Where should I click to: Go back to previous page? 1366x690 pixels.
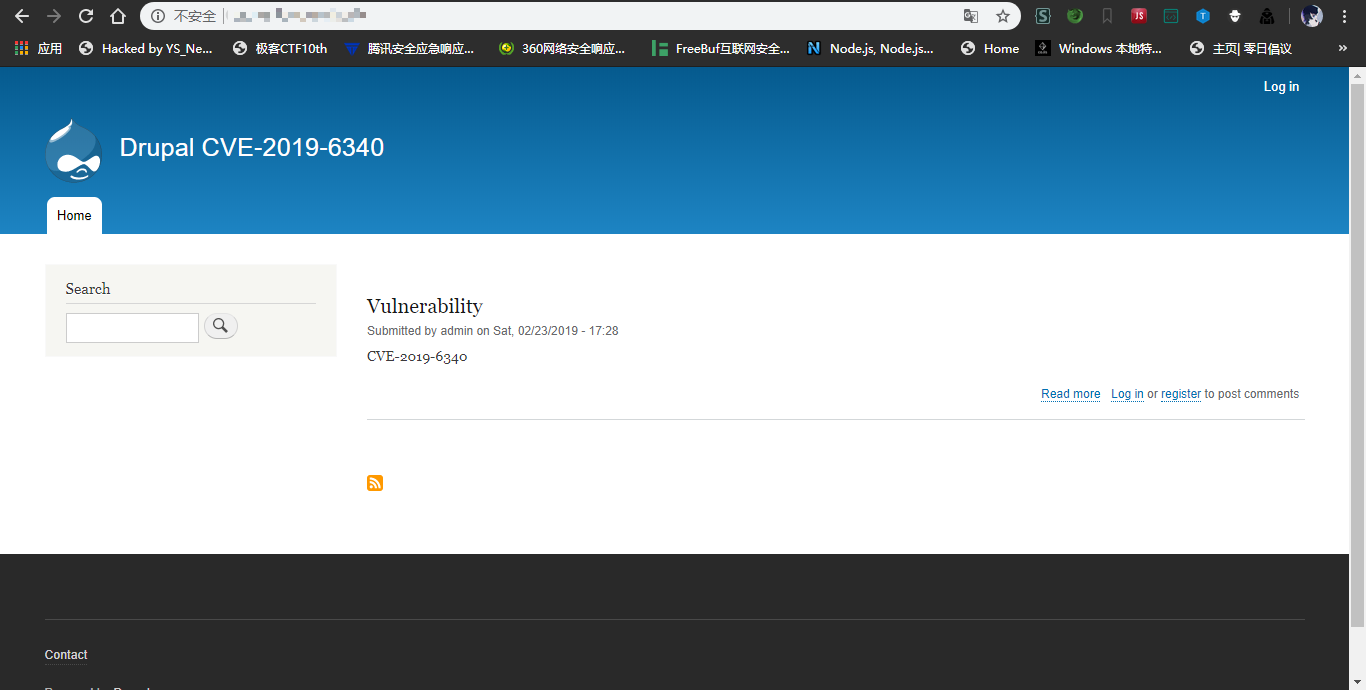(x=22, y=16)
